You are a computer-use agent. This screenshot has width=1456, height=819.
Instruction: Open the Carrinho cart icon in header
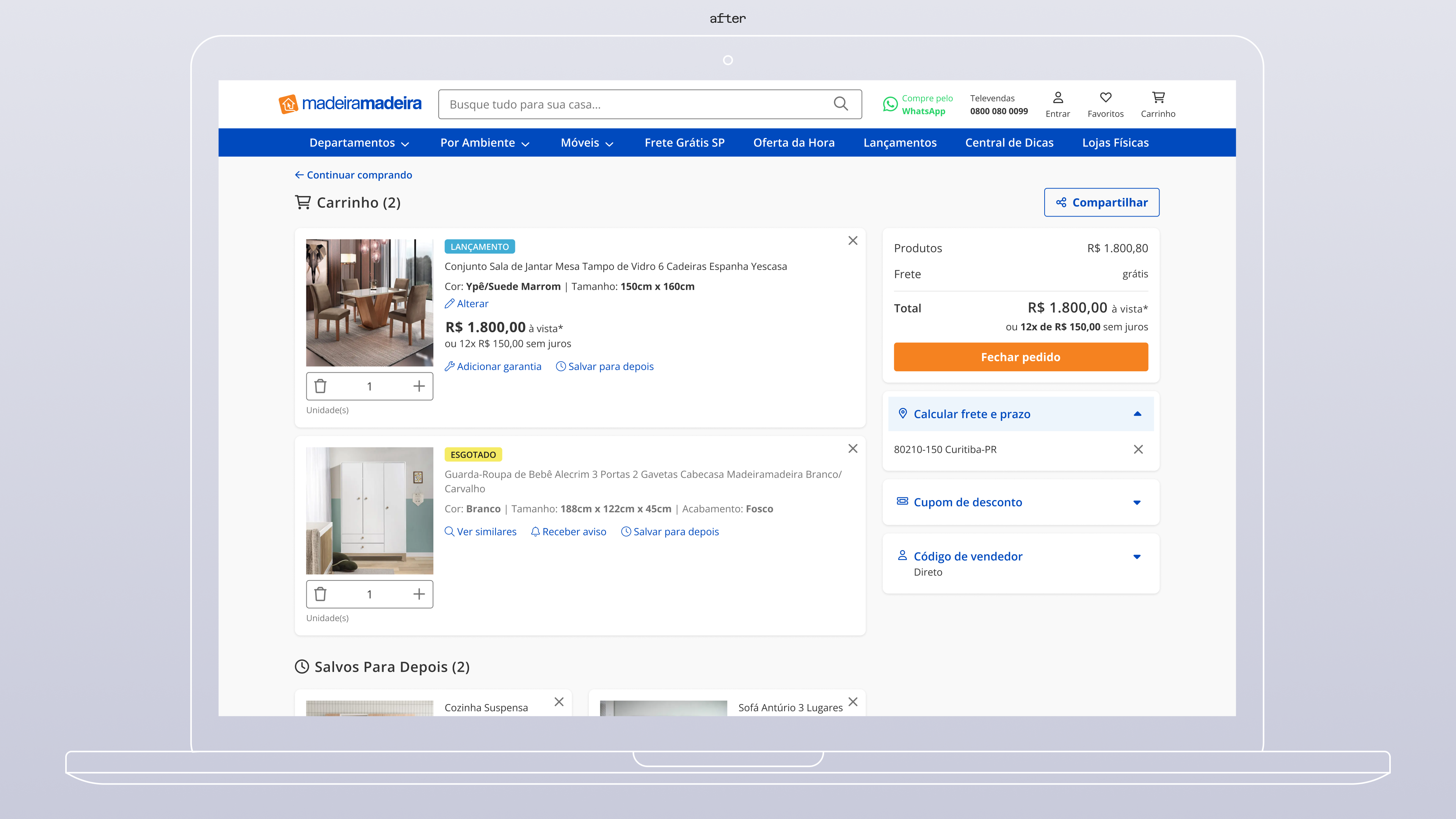coord(1158,97)
